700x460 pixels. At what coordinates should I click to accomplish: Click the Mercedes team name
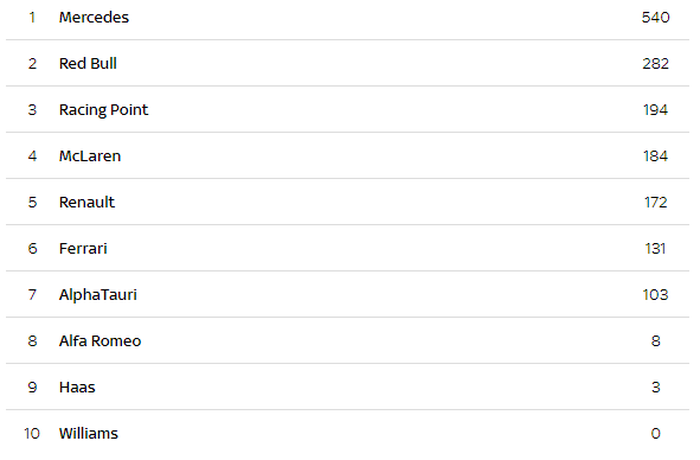pyautogui.click(x=94, y=18)
